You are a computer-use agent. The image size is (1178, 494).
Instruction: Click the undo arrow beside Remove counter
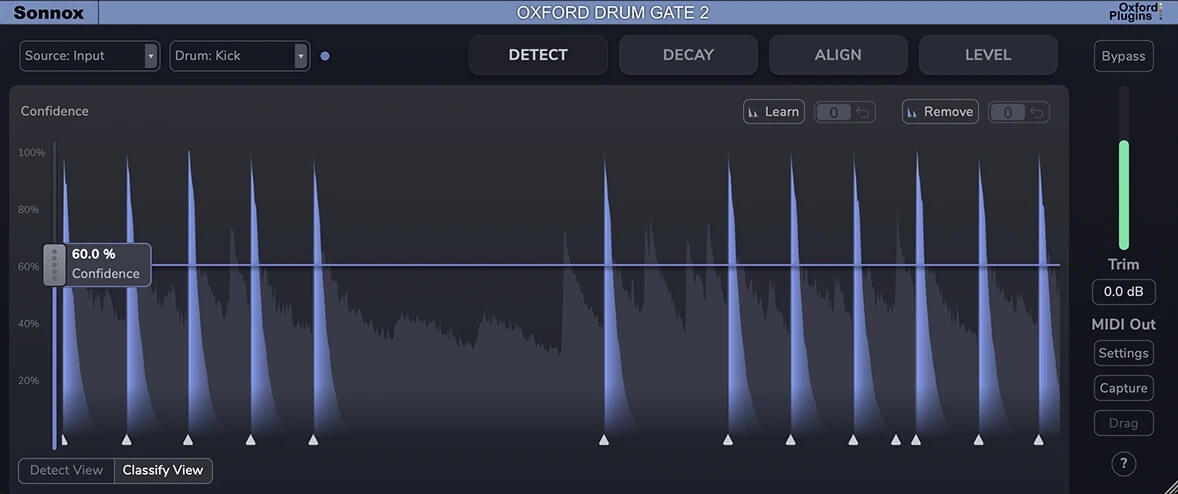(1038, 112)
